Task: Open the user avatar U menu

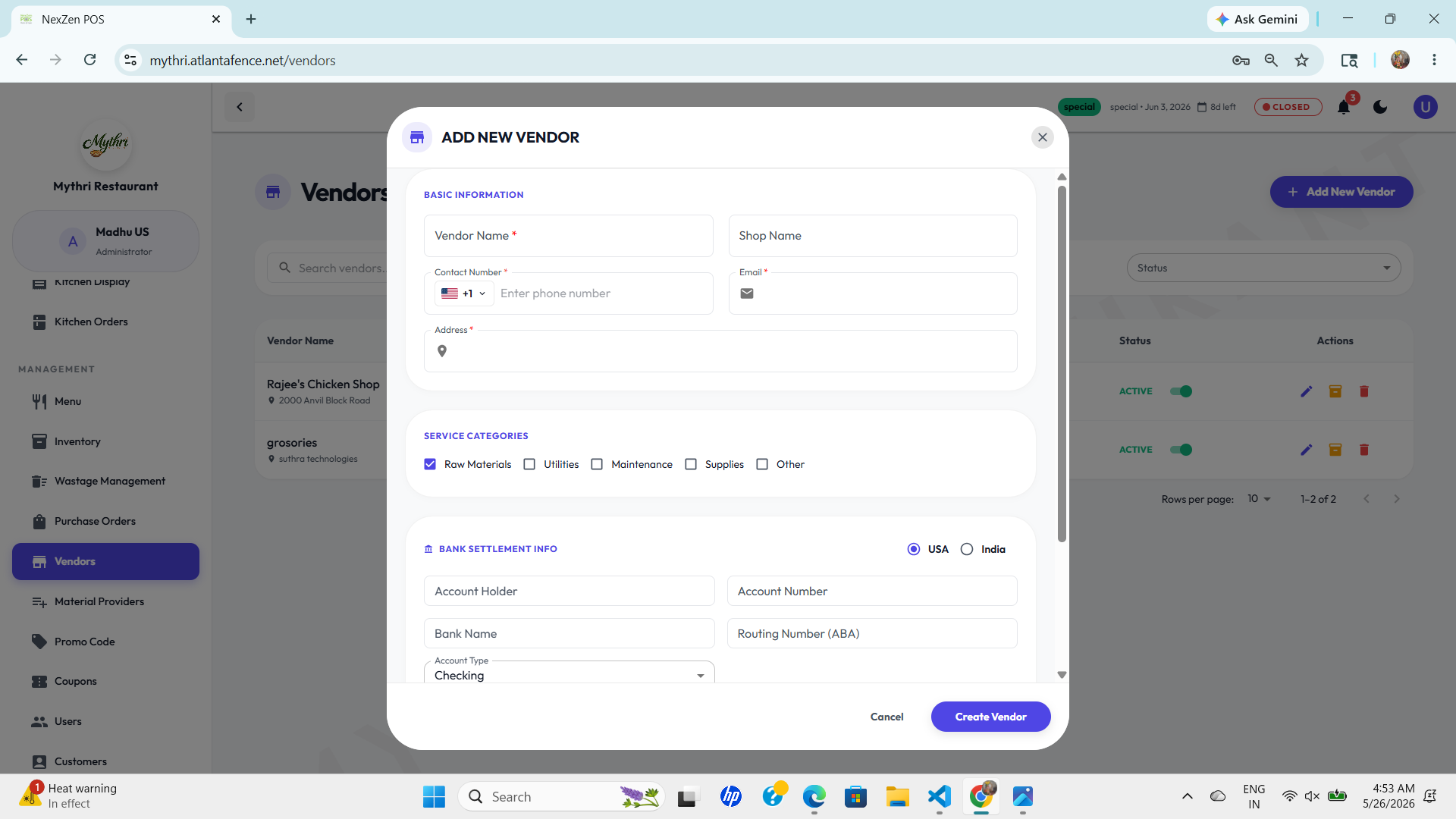Action: point(1425,107)
